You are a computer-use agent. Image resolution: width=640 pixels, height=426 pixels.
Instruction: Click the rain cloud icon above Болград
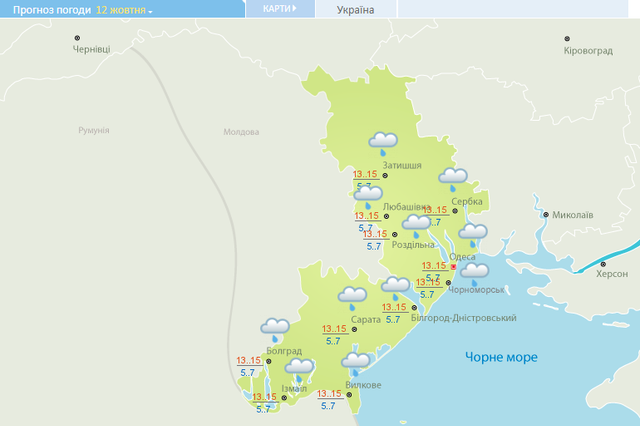[275, 328]
